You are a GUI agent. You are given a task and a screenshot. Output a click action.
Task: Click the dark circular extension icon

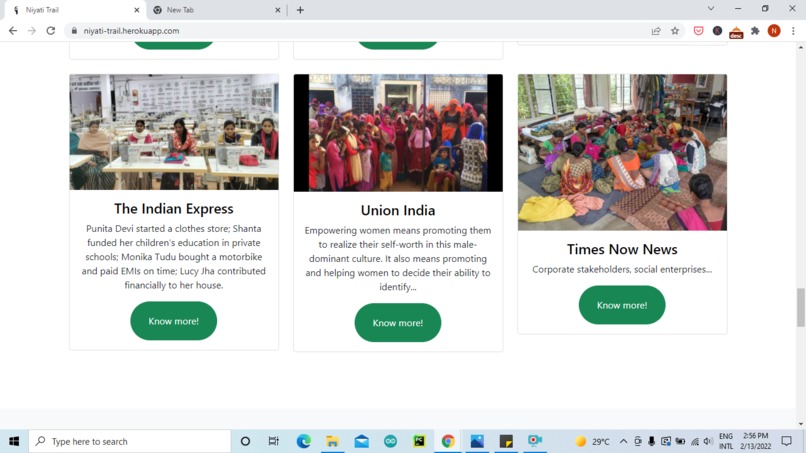click(x=717, y=31)
